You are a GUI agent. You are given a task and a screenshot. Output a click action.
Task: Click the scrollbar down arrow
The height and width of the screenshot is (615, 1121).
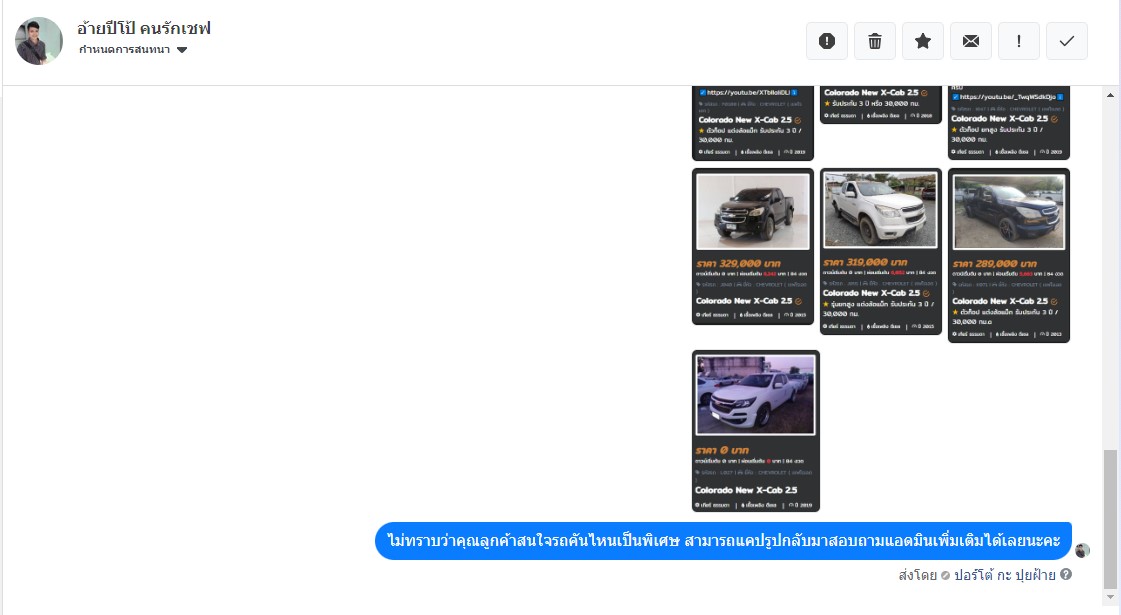1110,596
